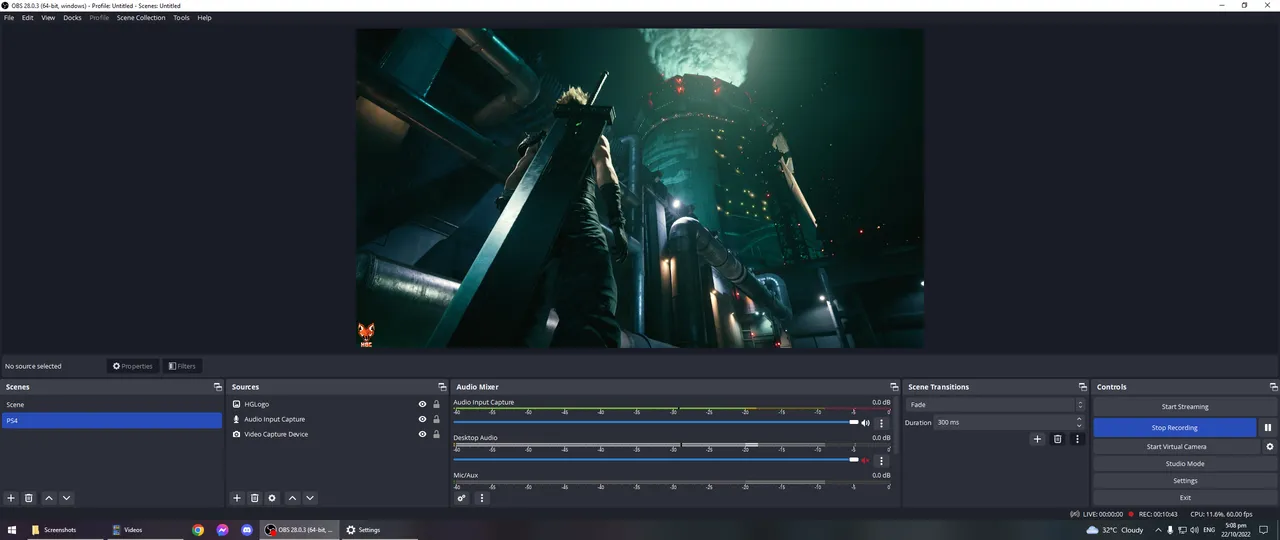This screenshot has height=540, width=1280.
Task: Pause the recording
Action: pos(1268,427)
